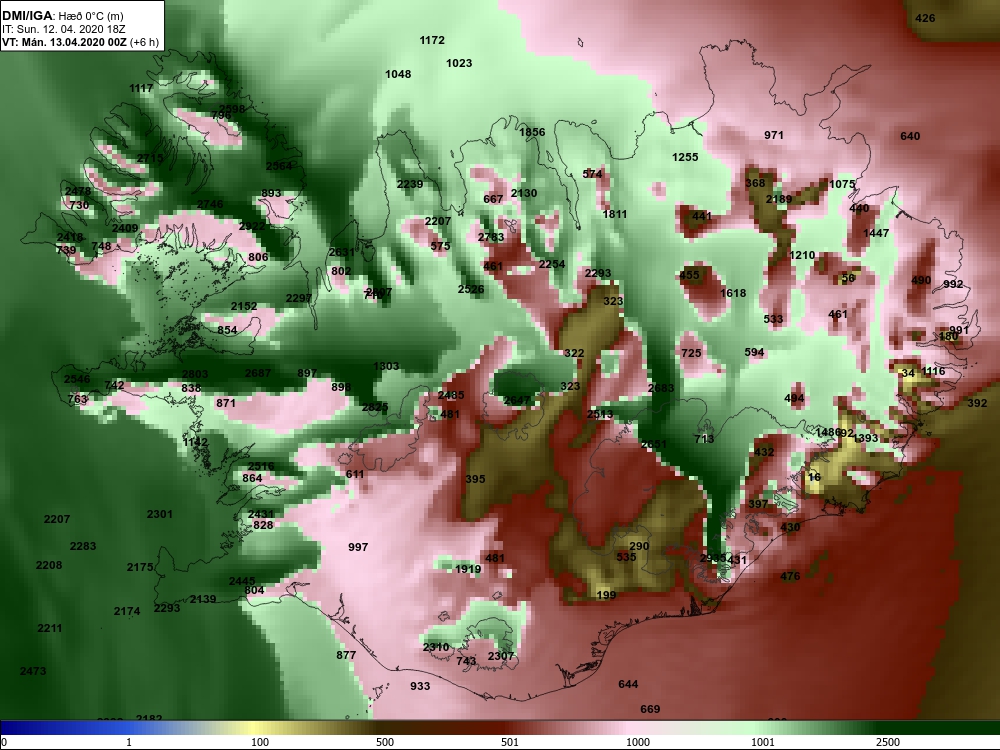Click the map value '2152'

(x=244, y=307)
